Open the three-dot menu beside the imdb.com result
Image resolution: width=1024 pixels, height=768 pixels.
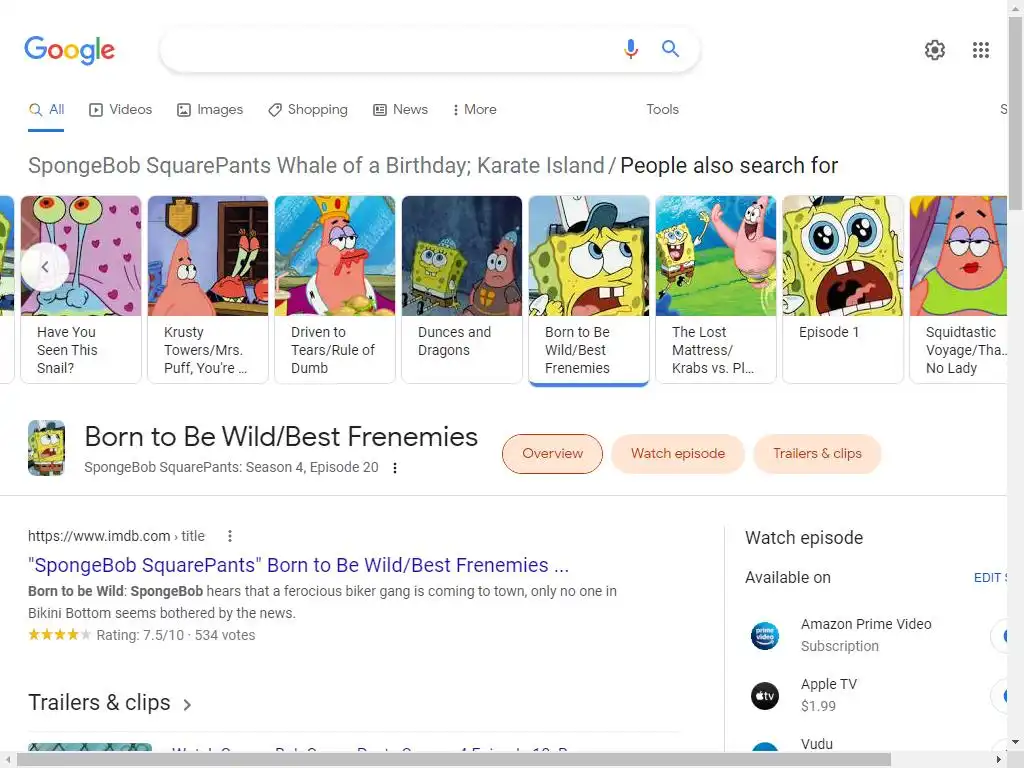[230, 536]
